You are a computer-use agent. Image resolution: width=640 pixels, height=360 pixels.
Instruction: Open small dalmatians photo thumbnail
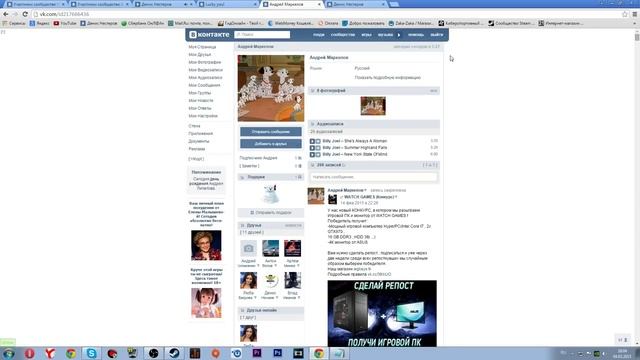pyautogui.click(x=373, y=106)
